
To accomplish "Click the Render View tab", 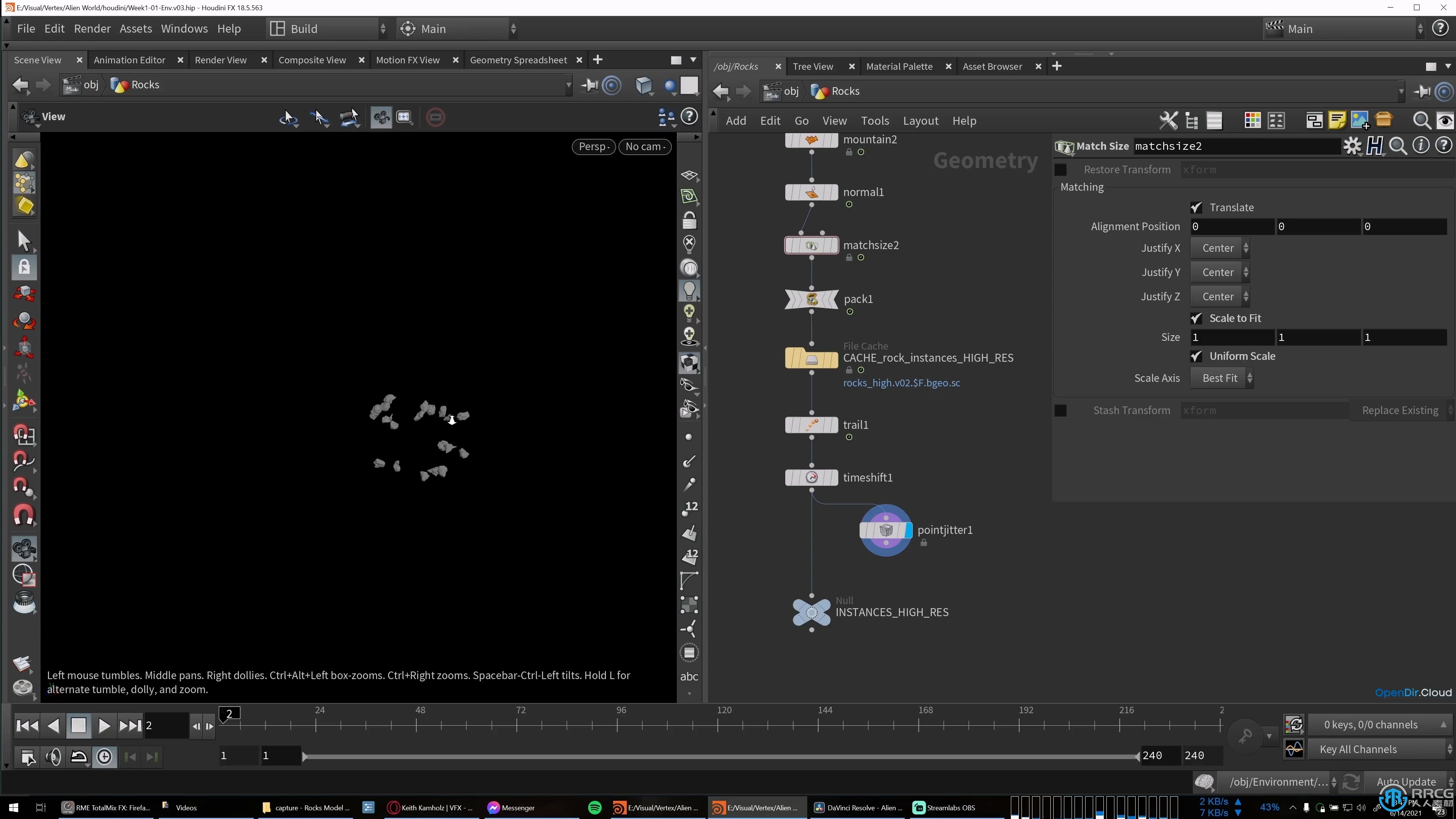I will coord(220,59).
